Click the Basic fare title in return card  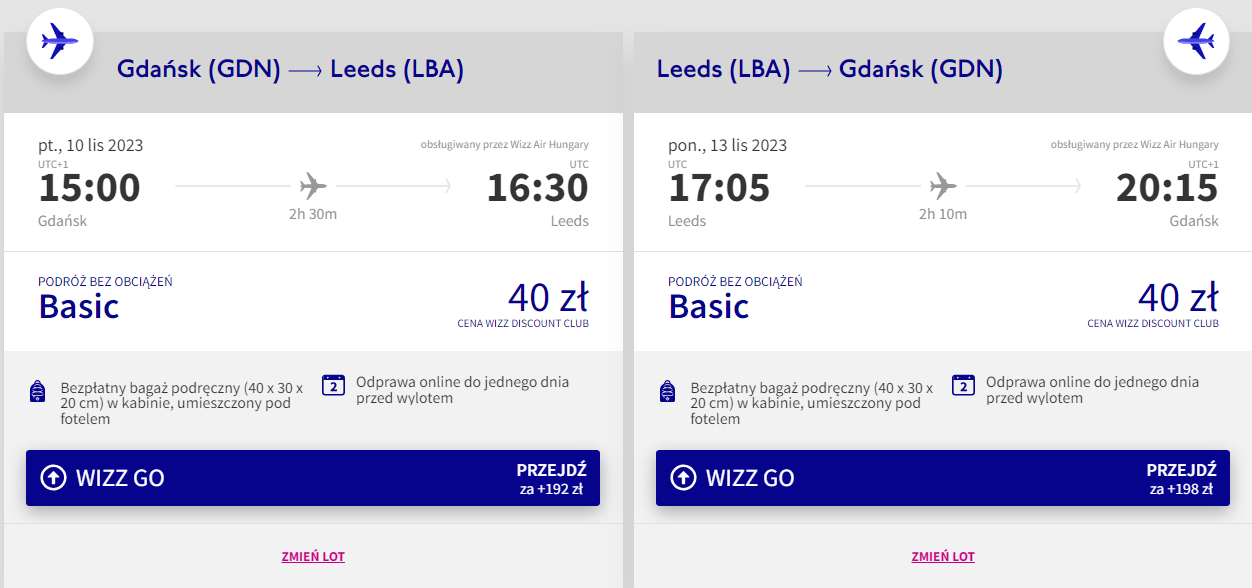point(709,306)
